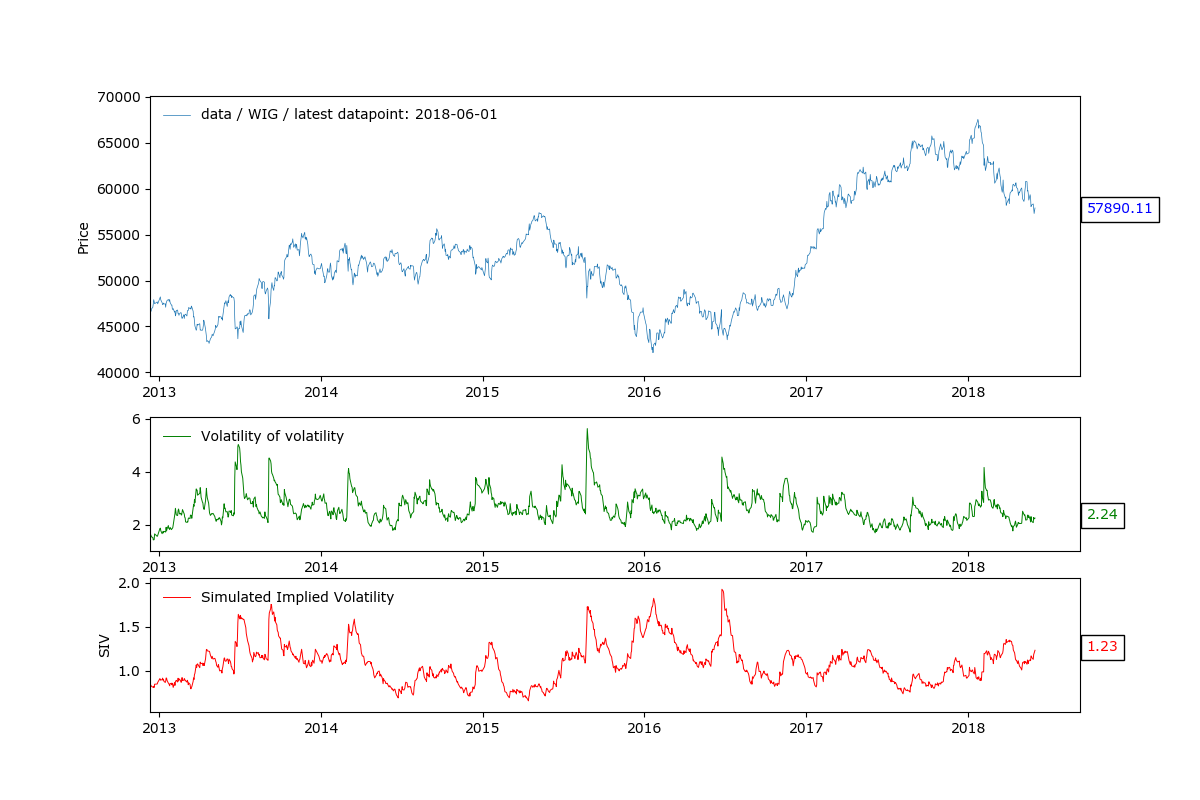Click the 55000 tick label on price axis
The height and width of the screenshot is (800, 1200).
[x=119, y=235]
